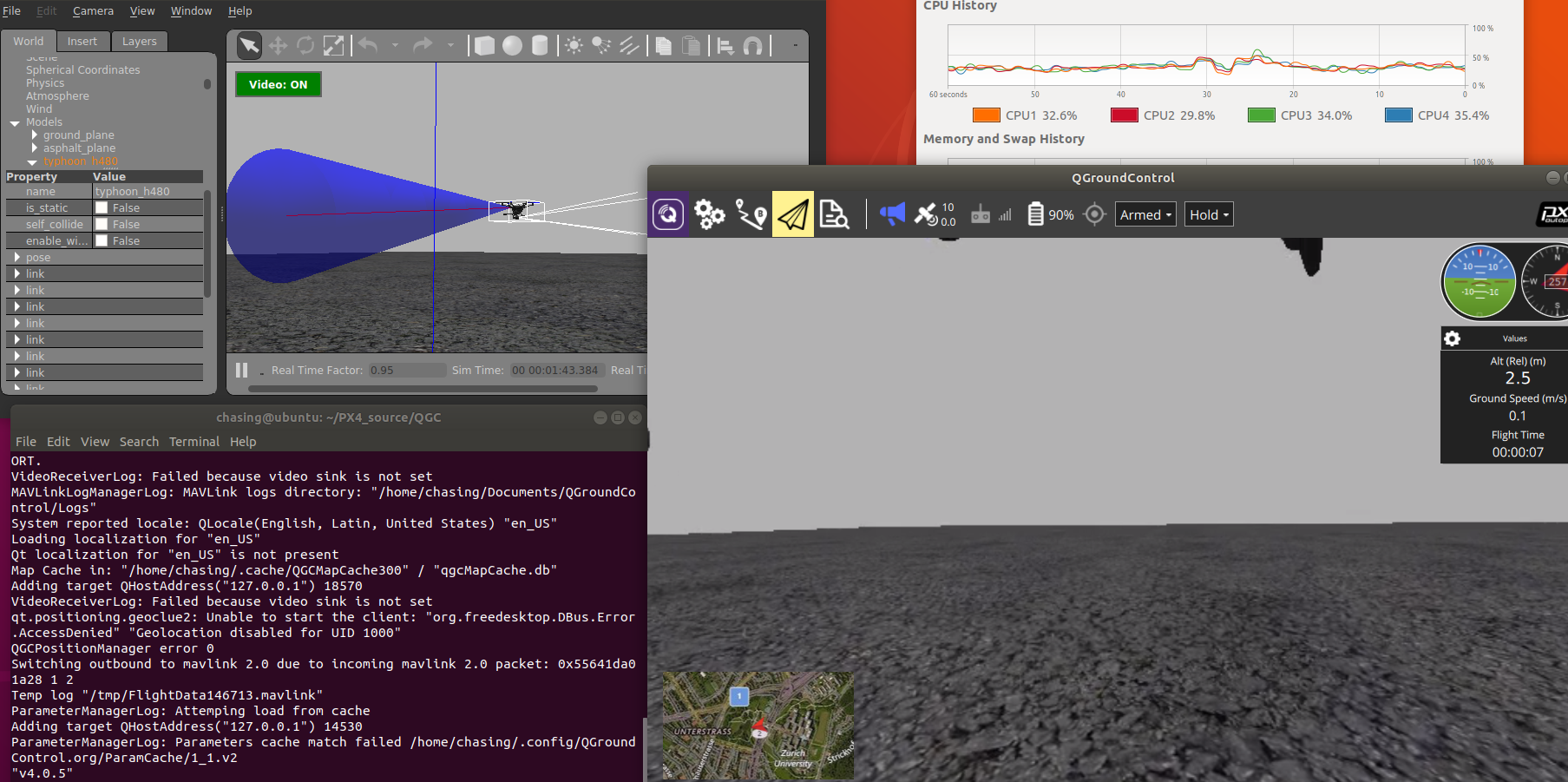Open QGroundControl Plan view waypoint icon
Viewport: 1568px width, 782px height.
click(751, 214)
